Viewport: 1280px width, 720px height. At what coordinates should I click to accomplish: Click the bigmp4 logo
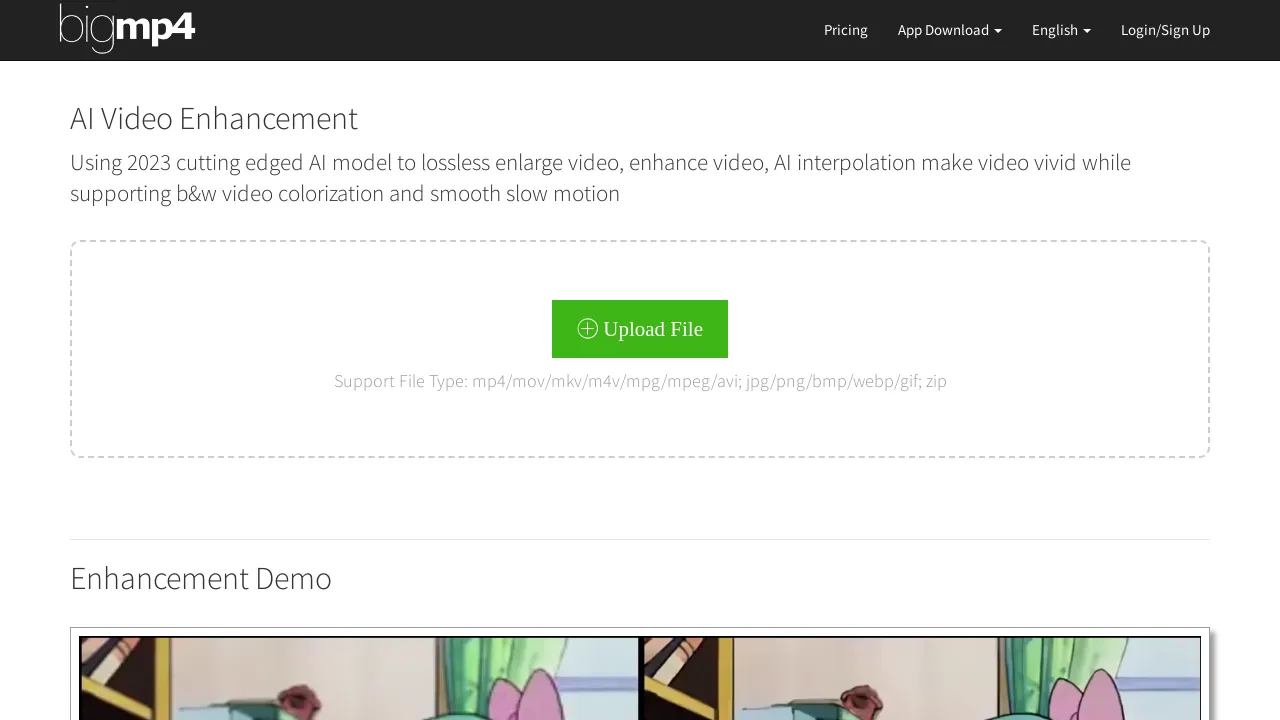127,28
